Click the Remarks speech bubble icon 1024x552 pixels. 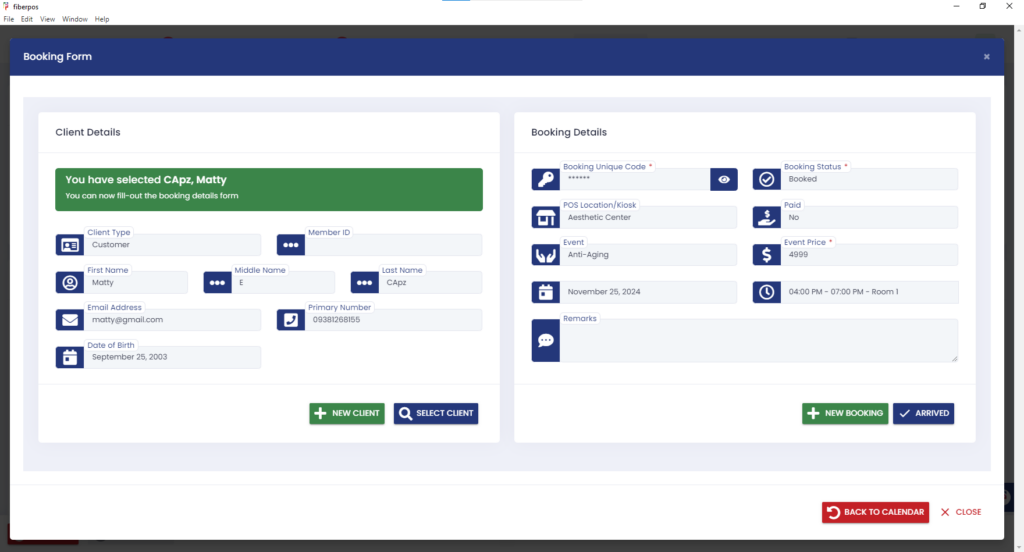click(545, 340)
